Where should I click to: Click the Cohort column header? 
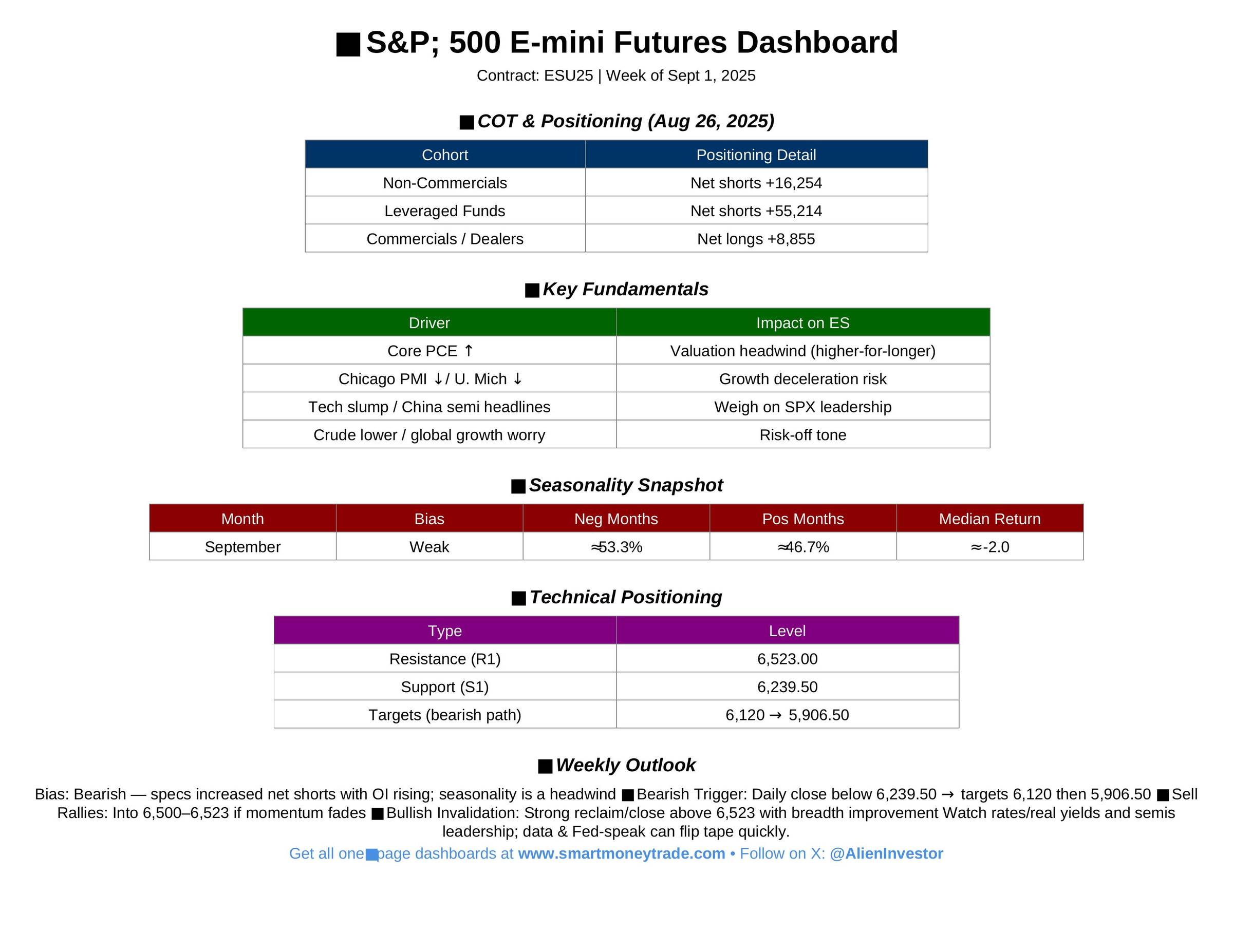click(x=445, y=155)
